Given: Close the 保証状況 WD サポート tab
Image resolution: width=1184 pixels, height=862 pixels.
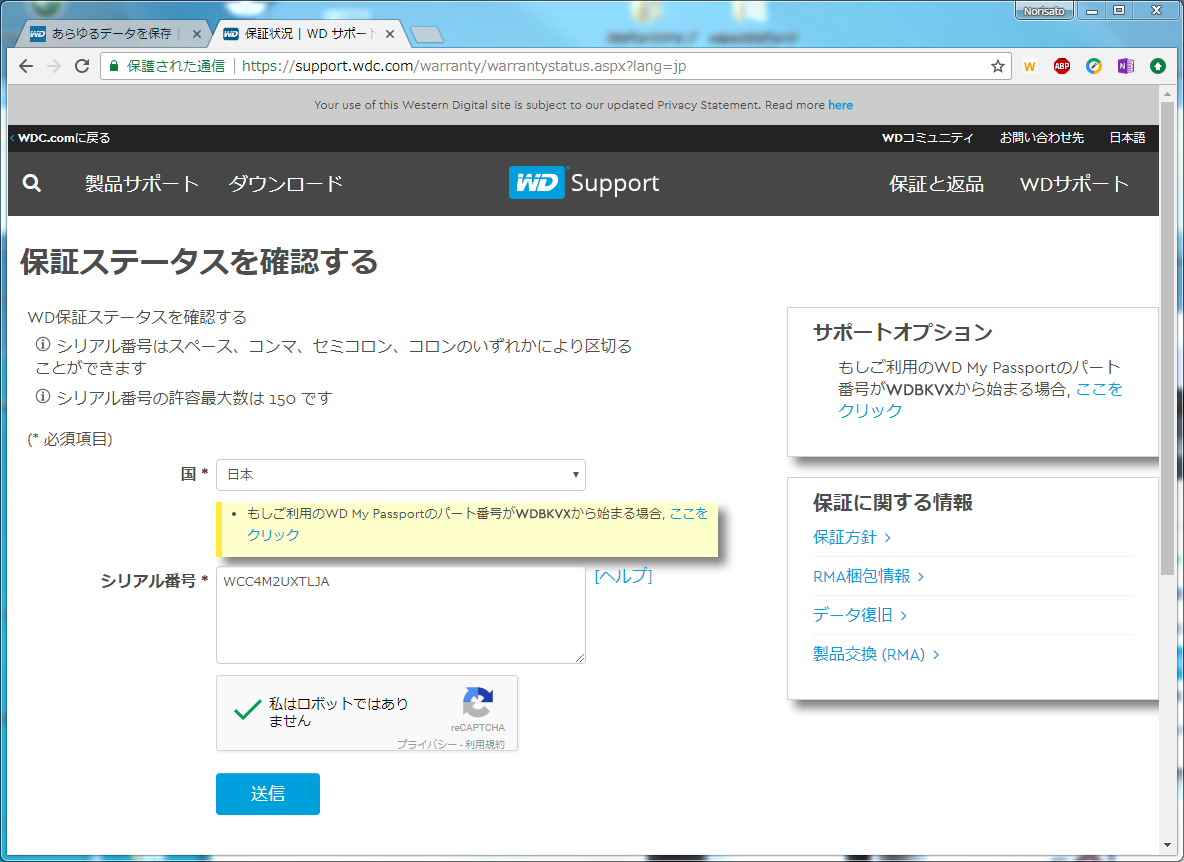Looking at the screenshot, I should point(390,34).
